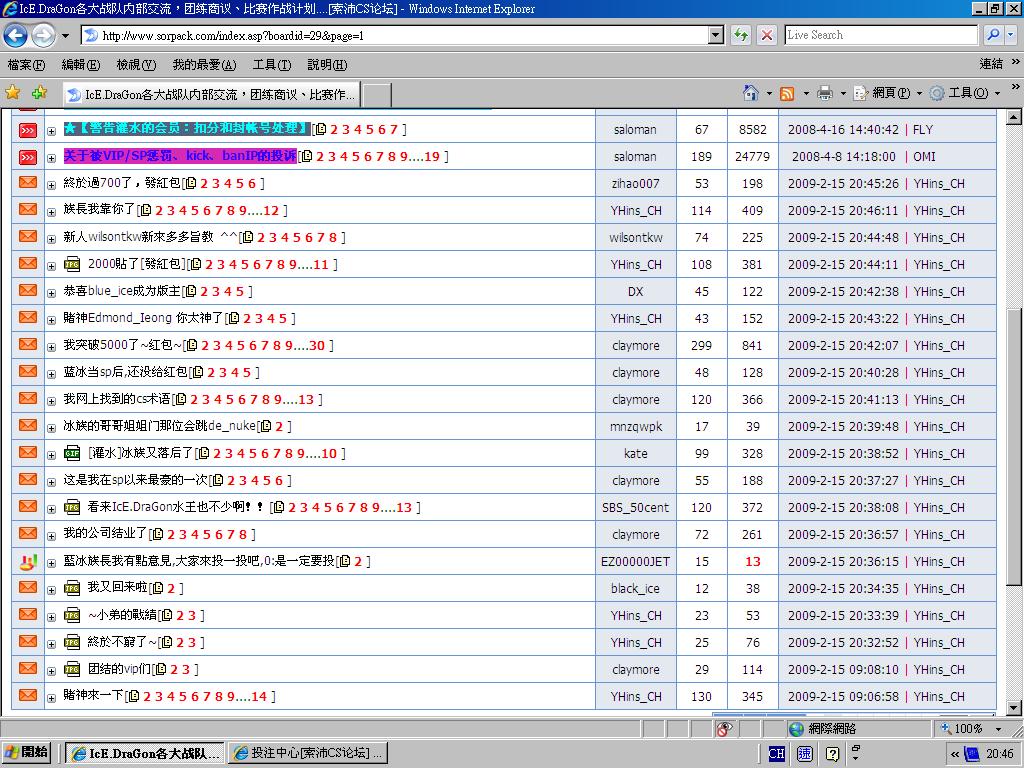Go to page 30 of '我突破5000了~紅包~' thread

pyautogui.click(x=317, y=345)
